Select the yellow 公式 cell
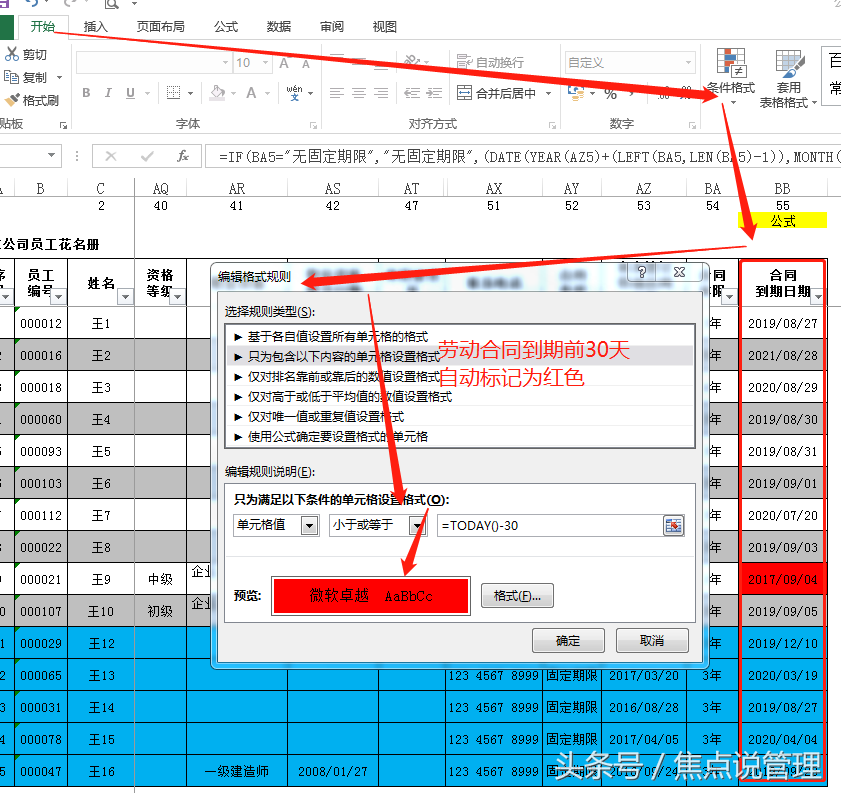 tap(783, 220)
